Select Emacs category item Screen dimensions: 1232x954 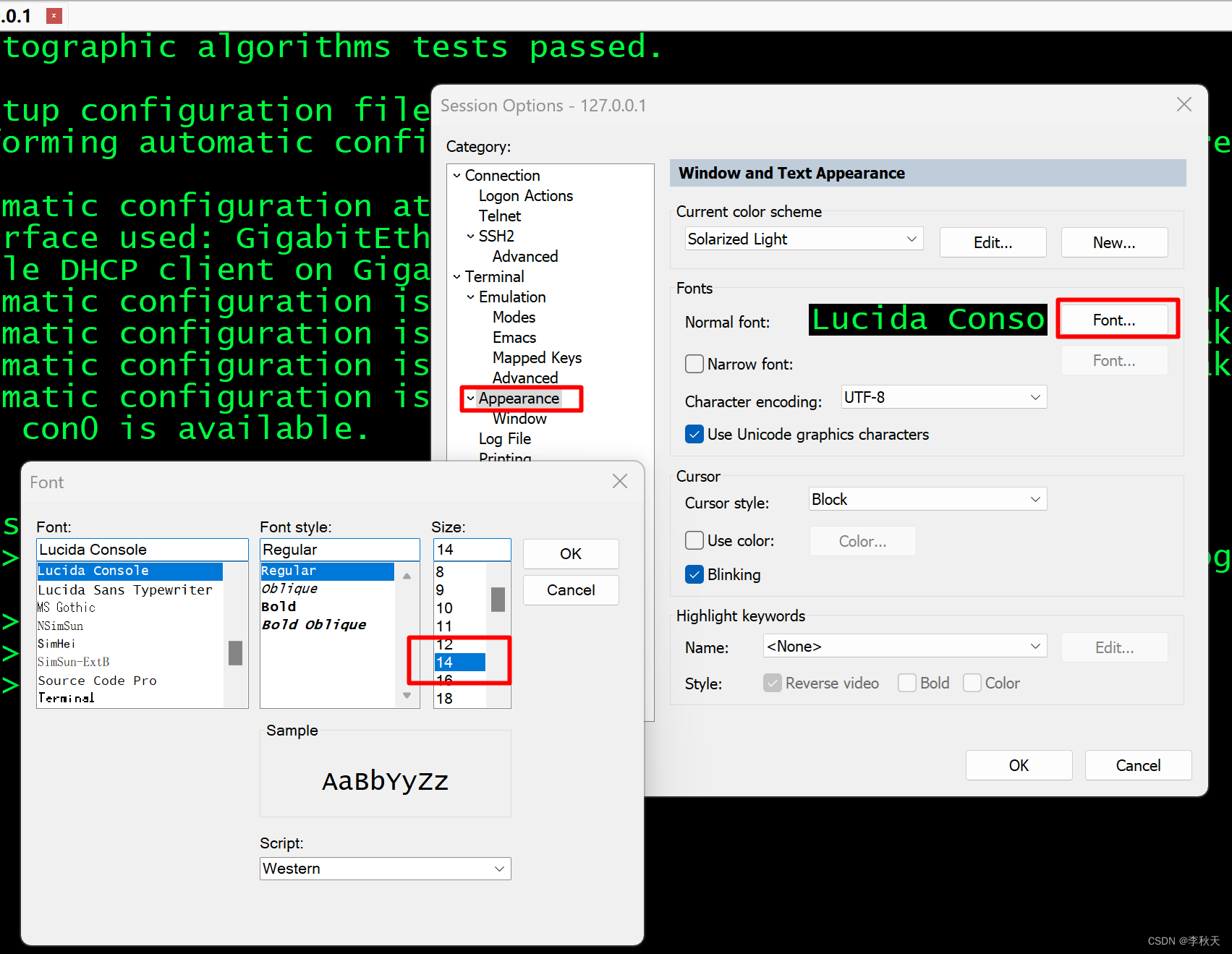514,338
